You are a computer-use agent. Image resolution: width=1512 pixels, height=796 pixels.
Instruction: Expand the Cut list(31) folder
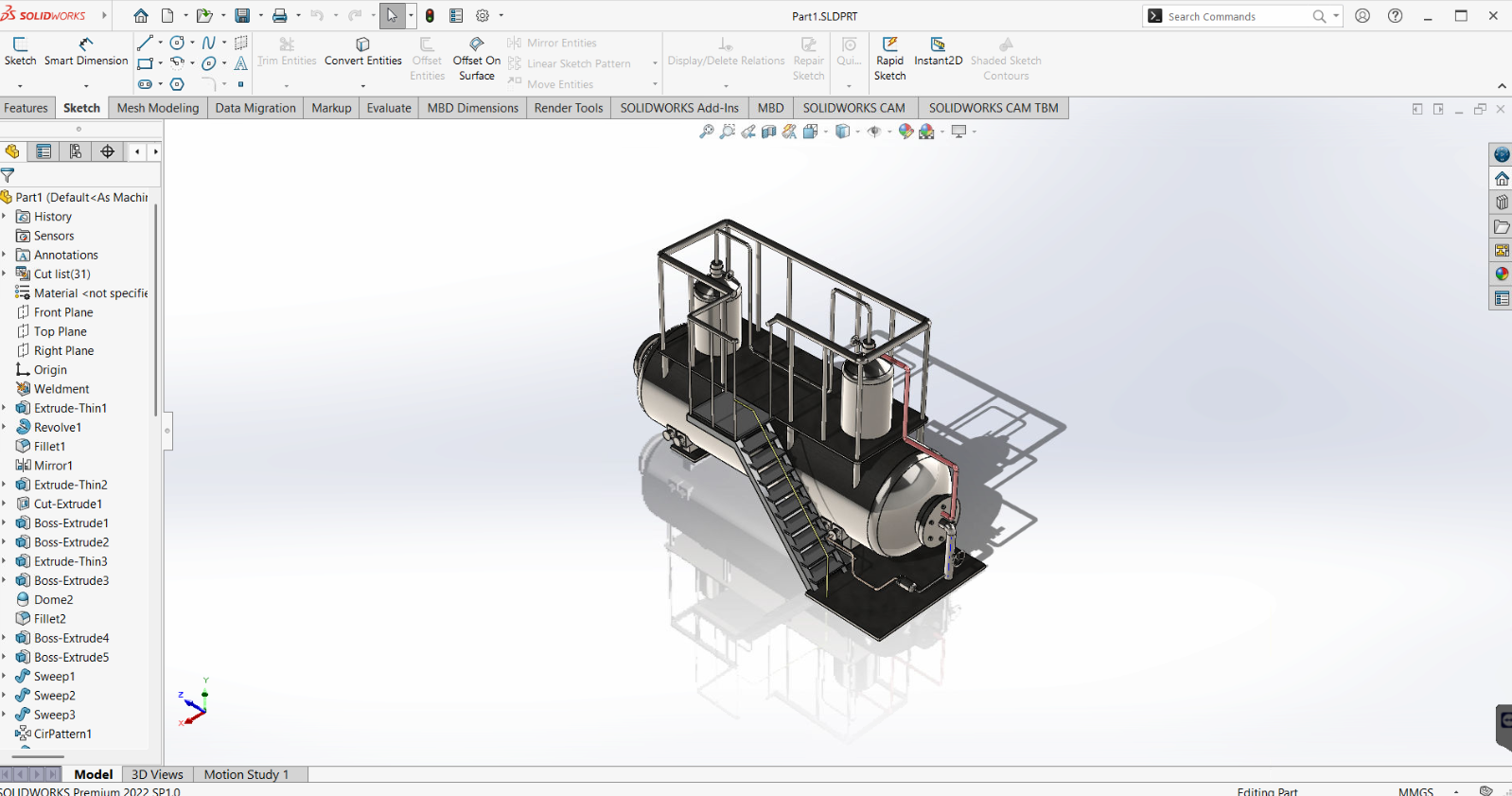click(4, 274)
